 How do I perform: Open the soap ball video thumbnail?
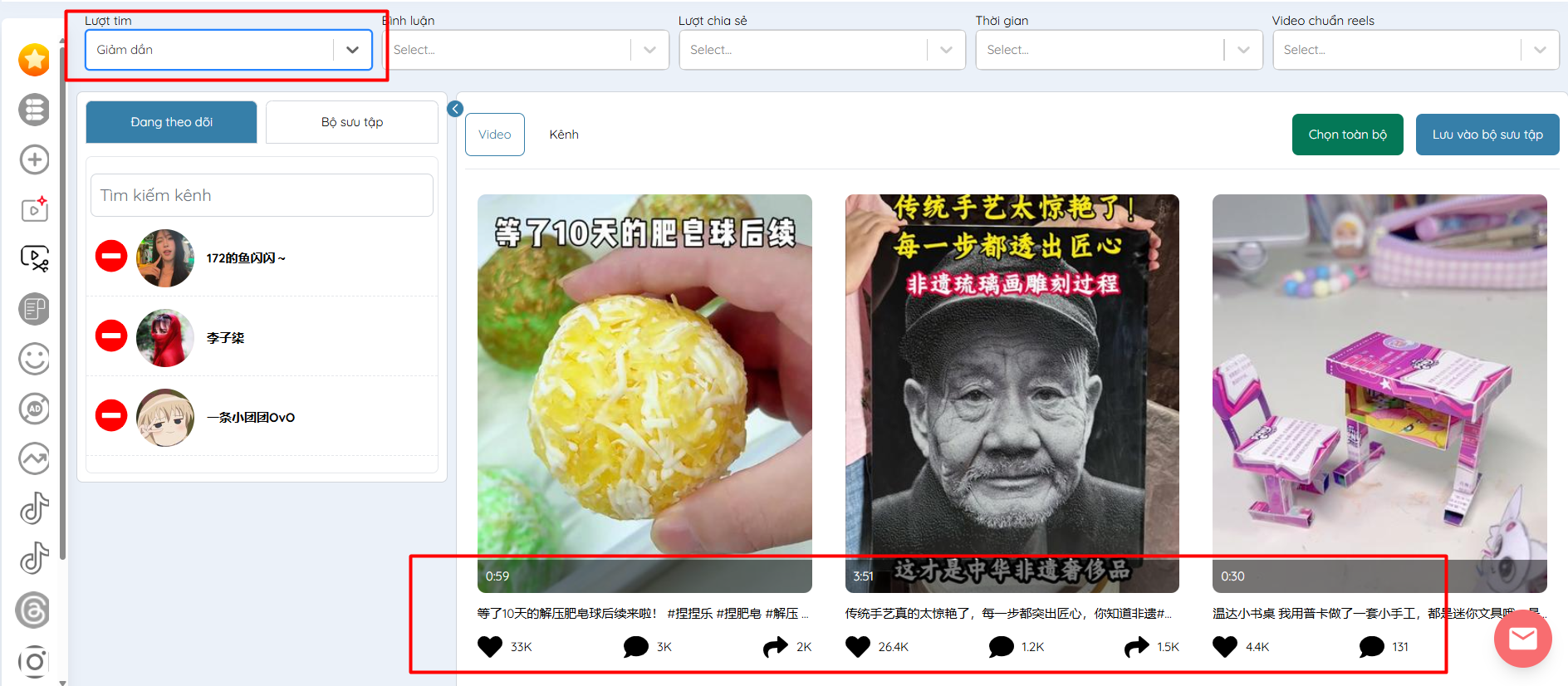pos(644,394)
